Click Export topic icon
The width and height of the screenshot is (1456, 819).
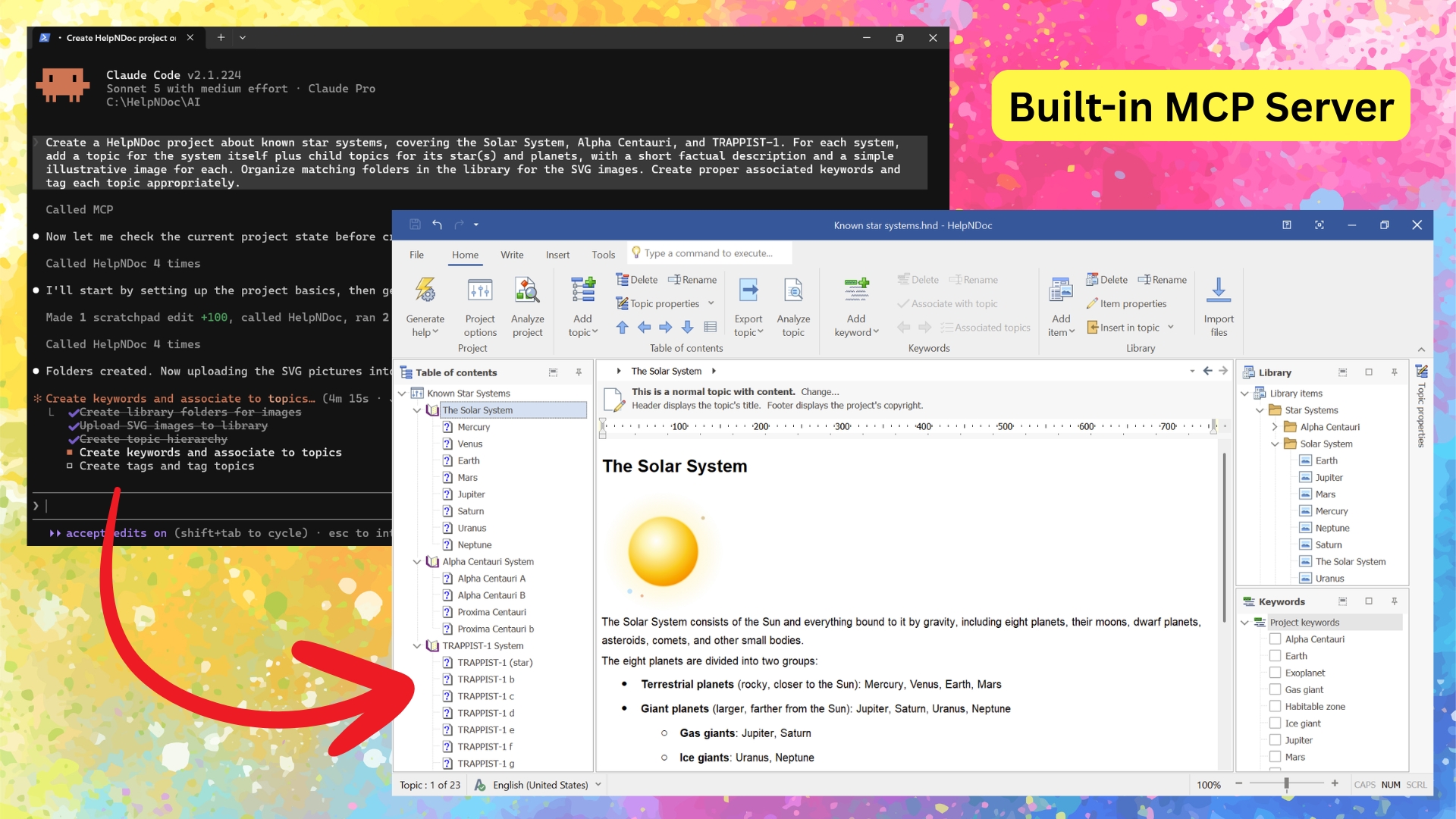click(748, 291)
